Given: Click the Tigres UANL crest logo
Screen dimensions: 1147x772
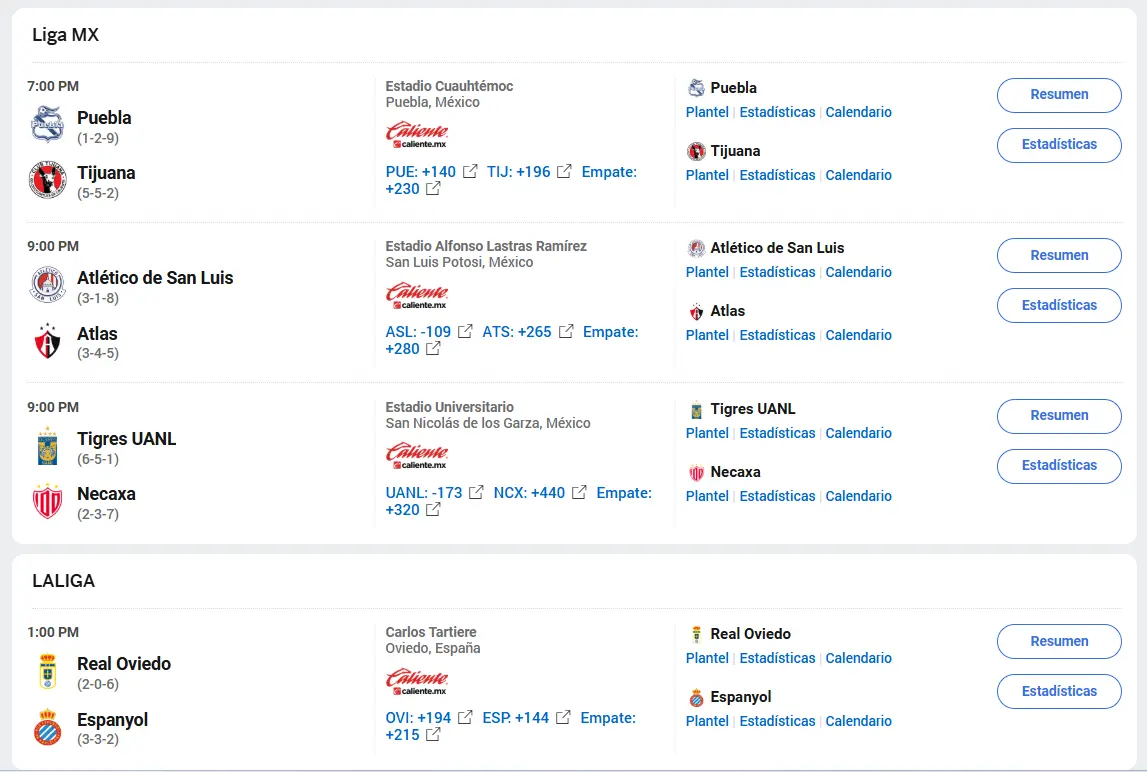Looking at the screenshot, I should click(x=48, y=446).
